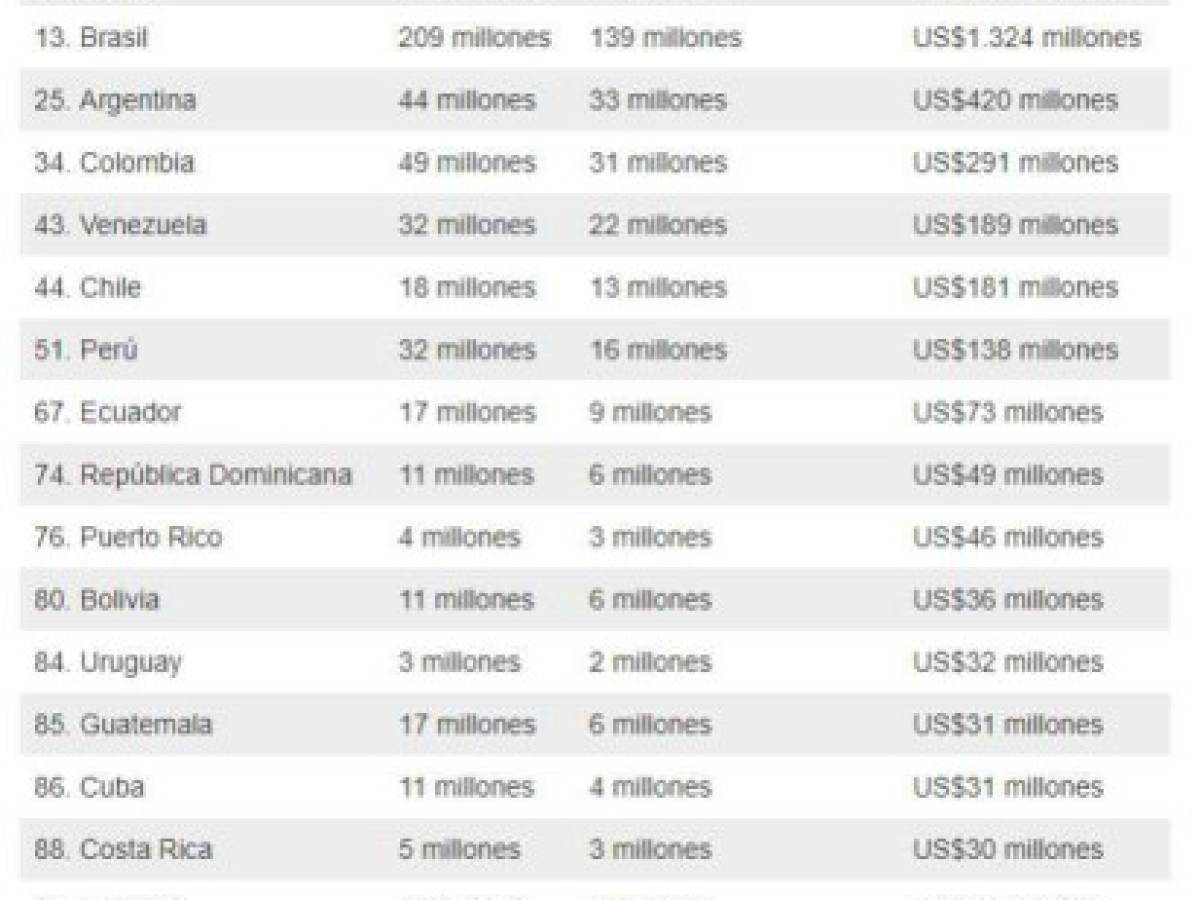Click the US$291 millones amount

pos(1016,163)
